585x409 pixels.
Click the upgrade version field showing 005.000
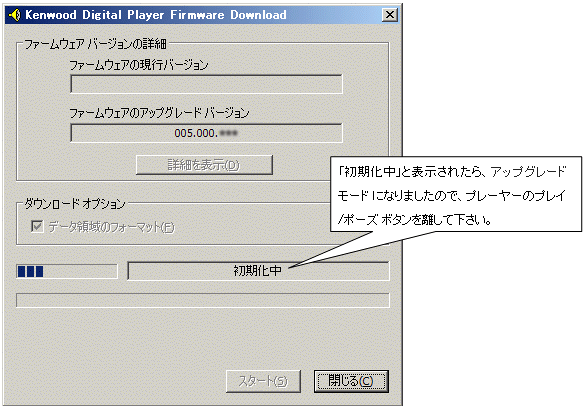tap(206, 133)
